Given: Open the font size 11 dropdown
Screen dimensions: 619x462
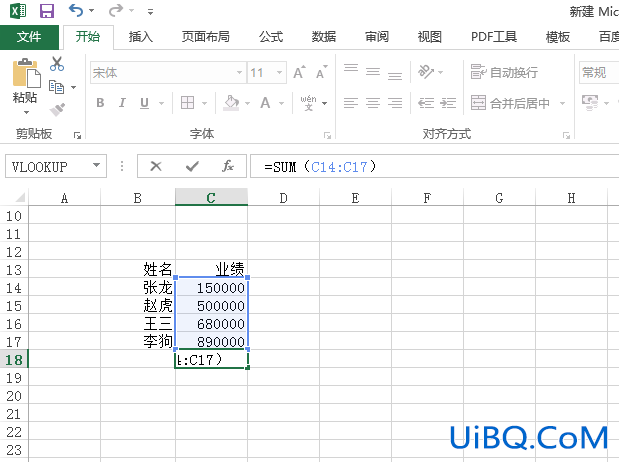Looking at the screenshot, I should point(279,73).
